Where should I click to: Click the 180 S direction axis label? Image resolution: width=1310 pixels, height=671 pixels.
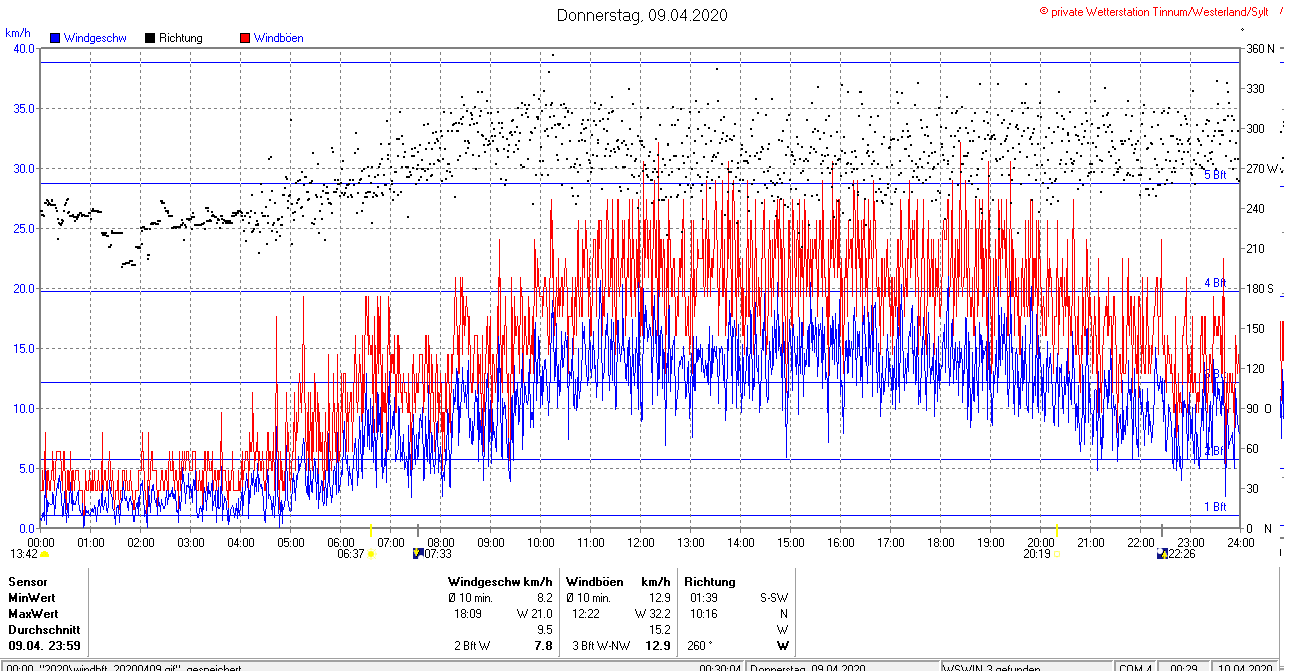[x=1260, y=289]
